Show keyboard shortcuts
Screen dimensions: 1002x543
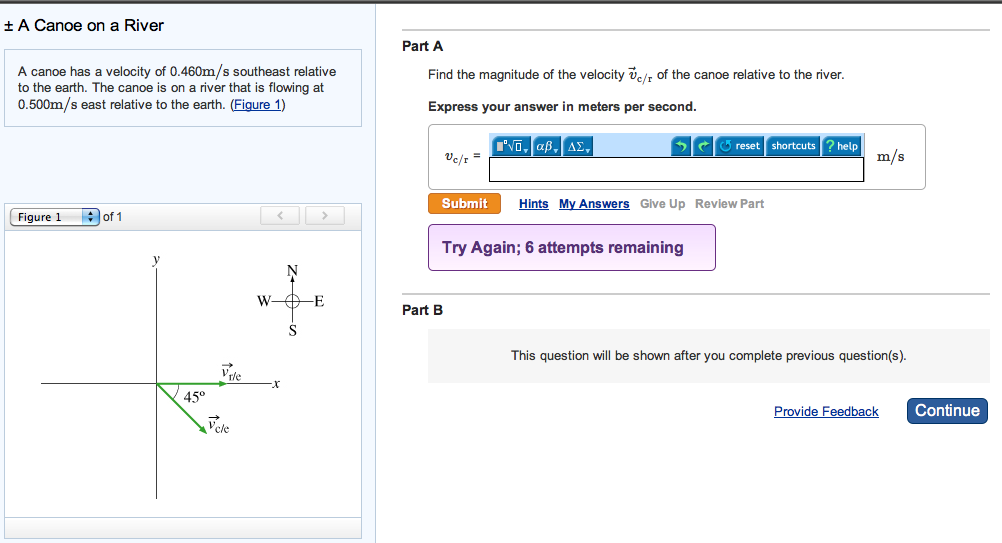point(793,146)
